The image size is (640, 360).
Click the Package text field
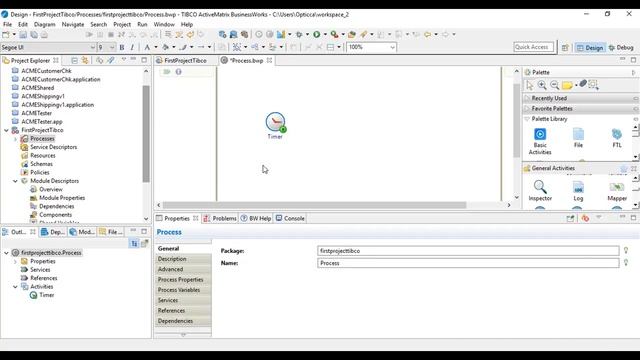tap(468, 251)
